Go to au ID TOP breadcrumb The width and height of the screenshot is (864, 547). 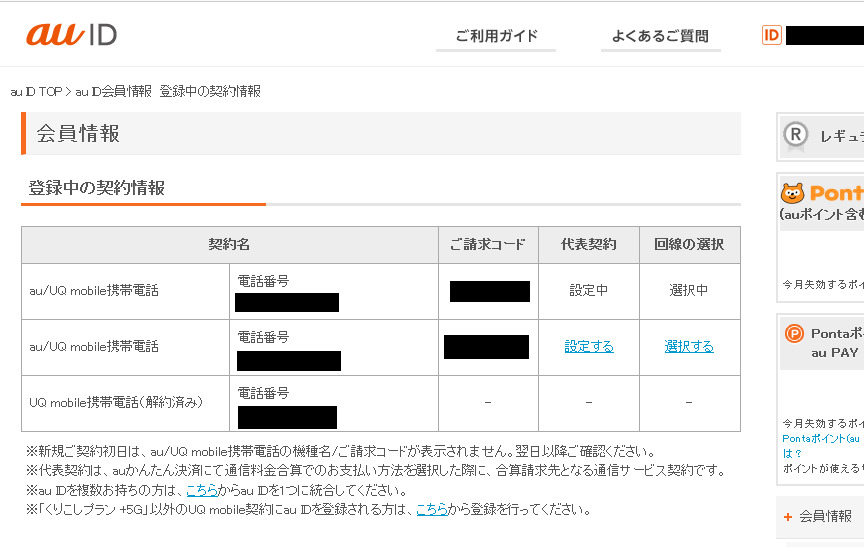coord(36,91)
